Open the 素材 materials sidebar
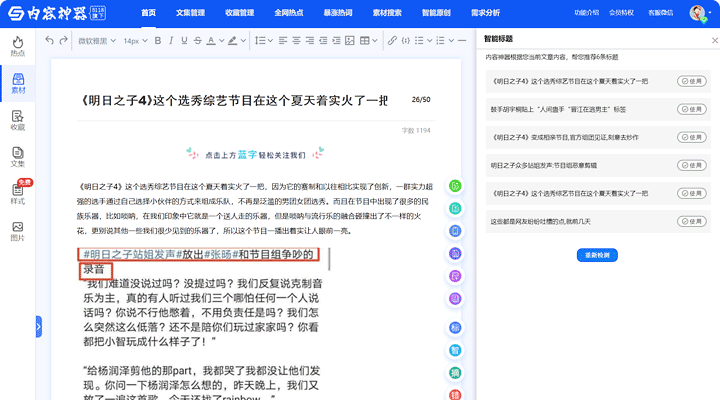Screen dimensions: 720x400 [x=18, y=83]
